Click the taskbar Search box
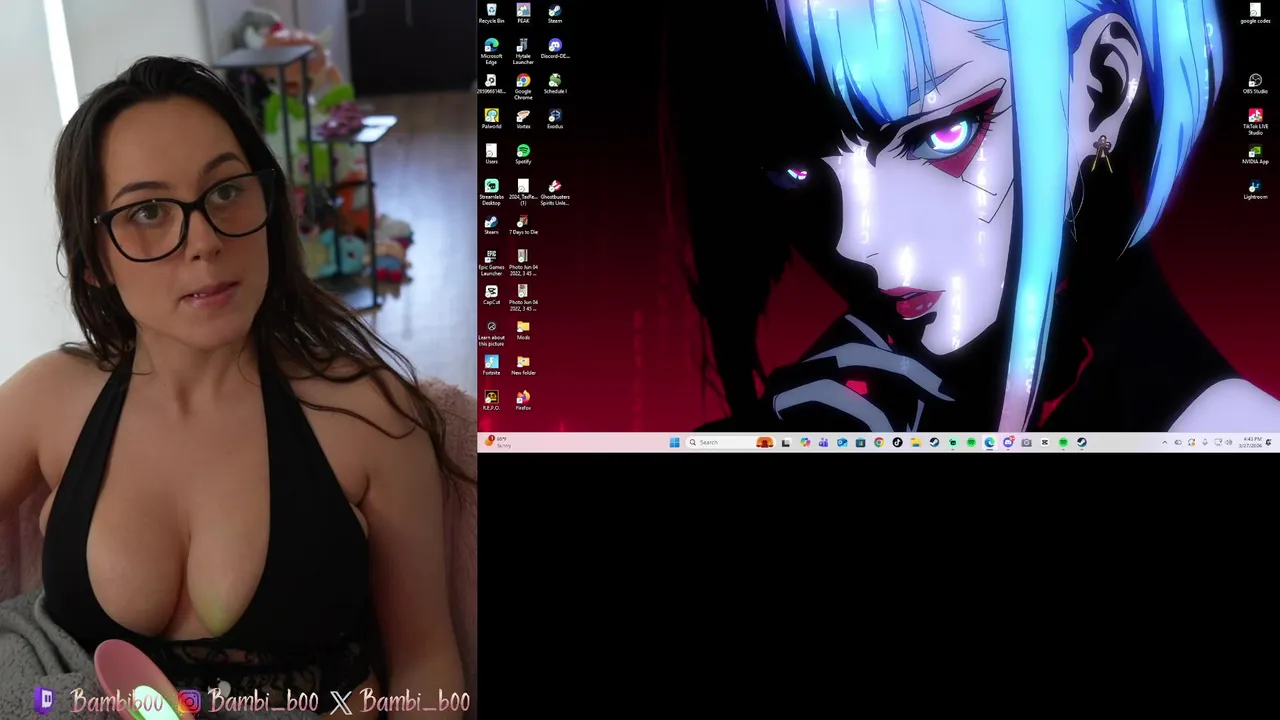Screen dimensions: 1280x720 [x=730, y=442]
